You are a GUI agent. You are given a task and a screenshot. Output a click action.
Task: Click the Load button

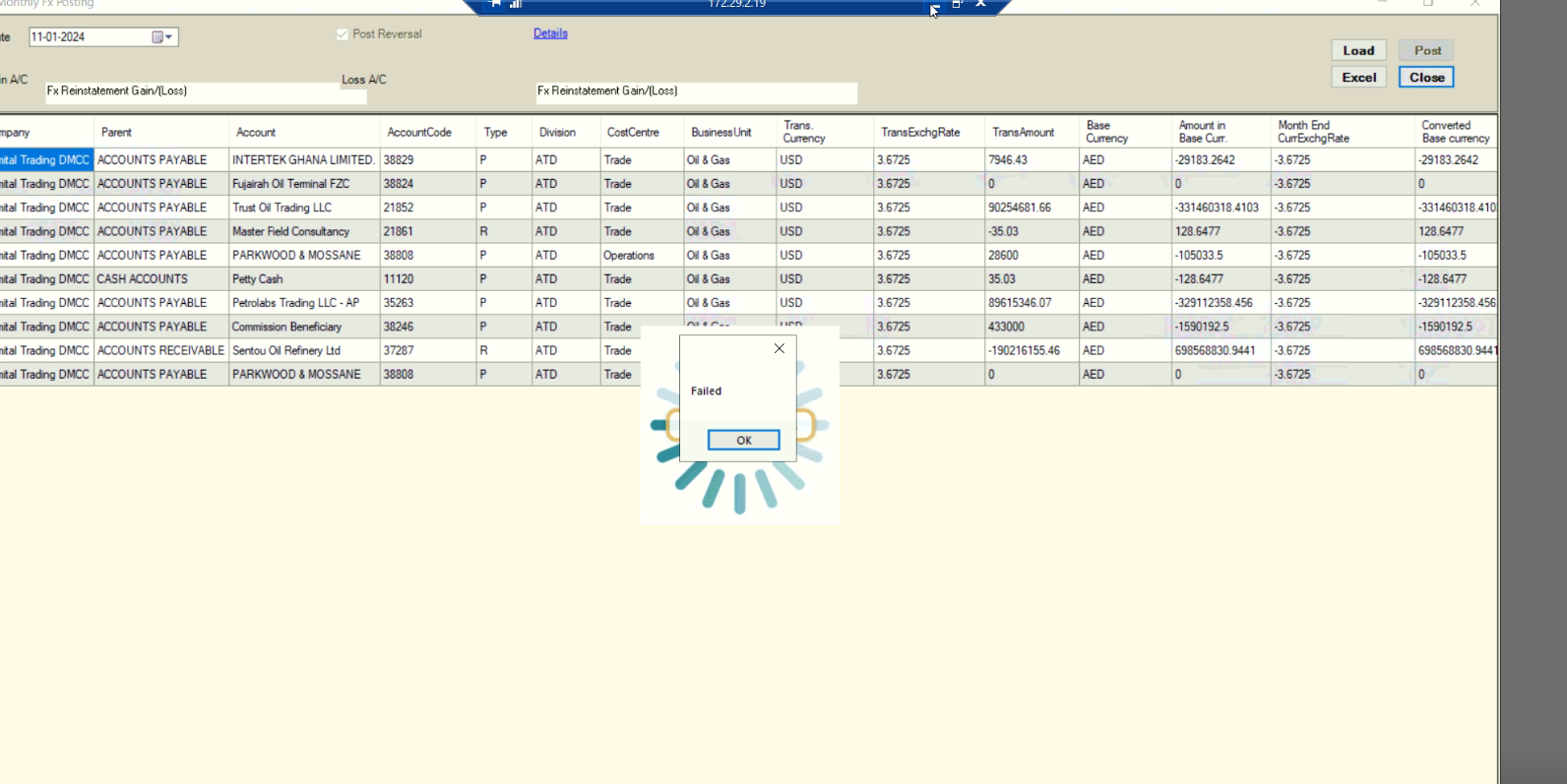pyautogui.click(x=1358, y=50)
